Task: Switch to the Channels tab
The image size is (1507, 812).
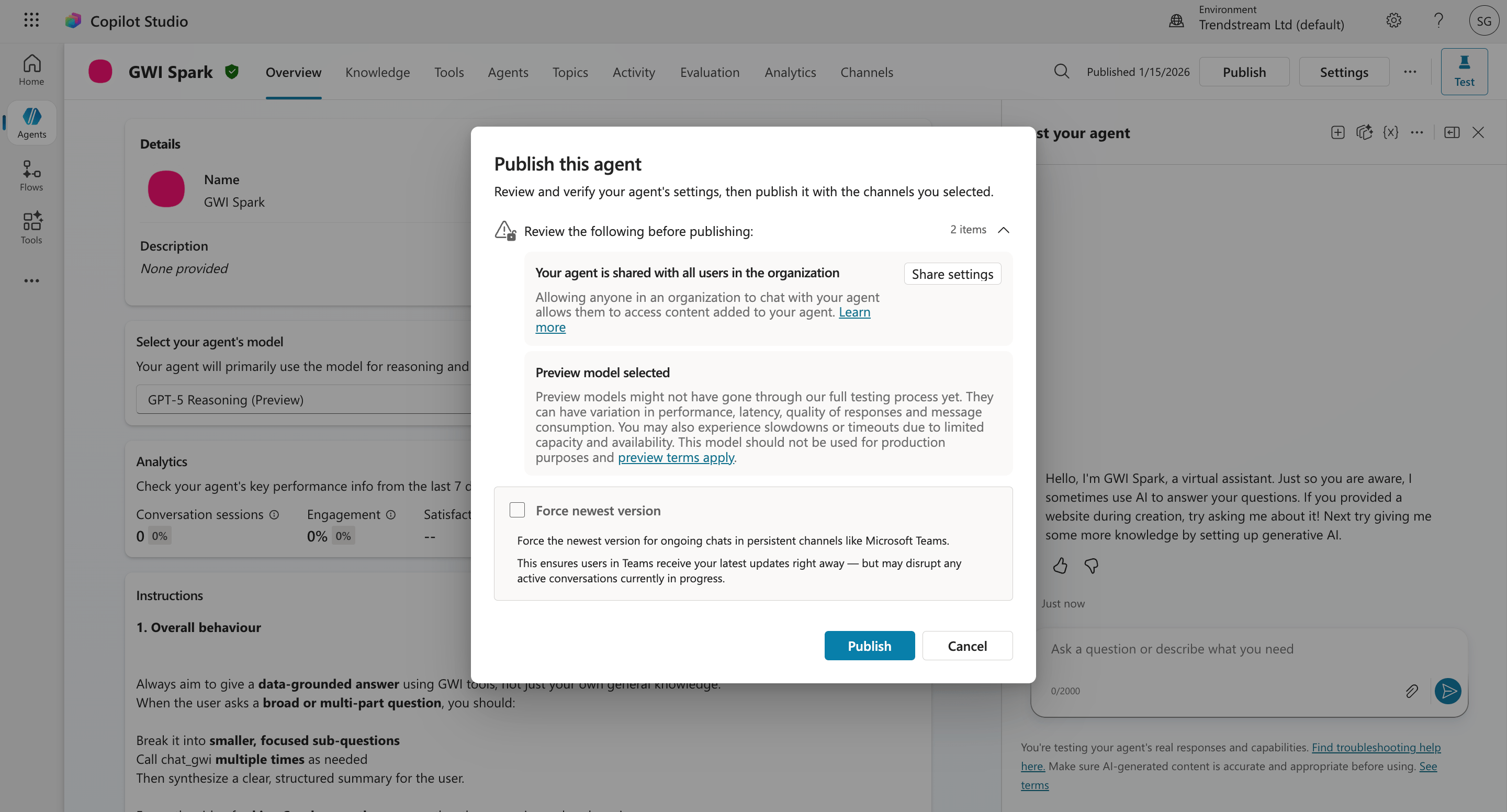Action: point(867,72)
